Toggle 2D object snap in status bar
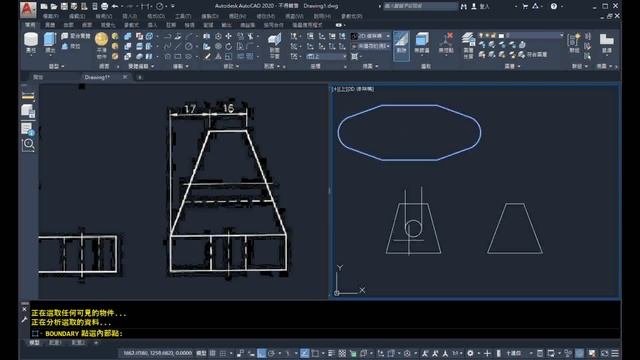The height and width of the screenshot is (360, 640). tap(315, 353)
